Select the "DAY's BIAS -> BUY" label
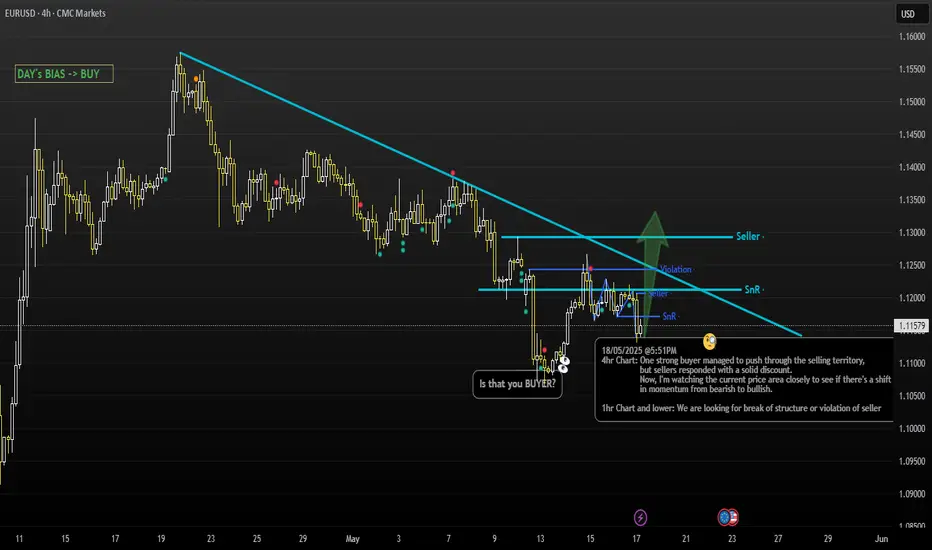This screenshot has height=550, width=932. 64,74
